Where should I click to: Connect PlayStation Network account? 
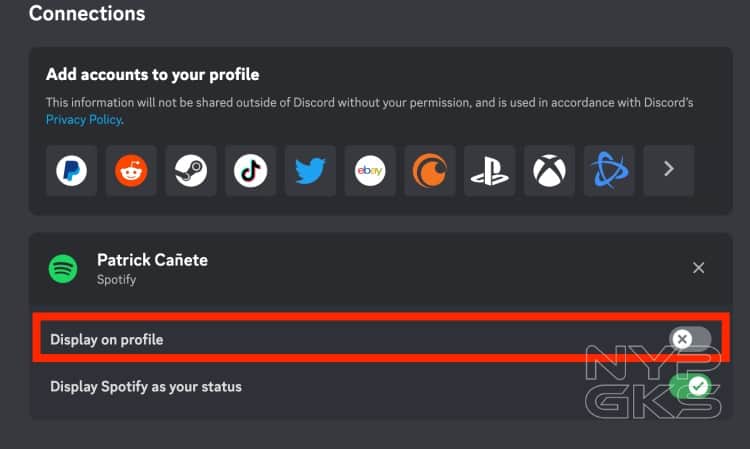tap(490, 171)
